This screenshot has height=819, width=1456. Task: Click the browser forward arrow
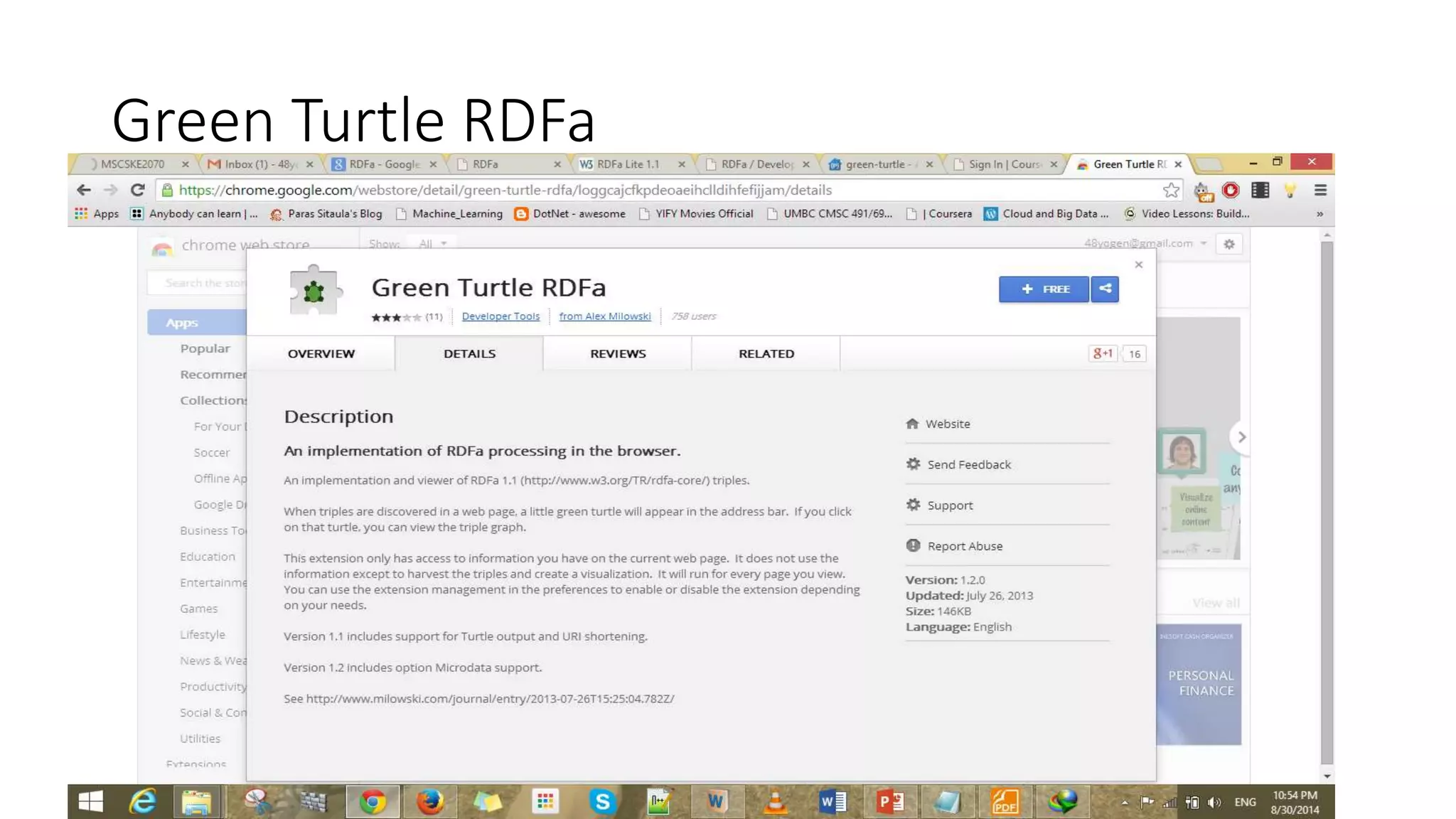110,190
